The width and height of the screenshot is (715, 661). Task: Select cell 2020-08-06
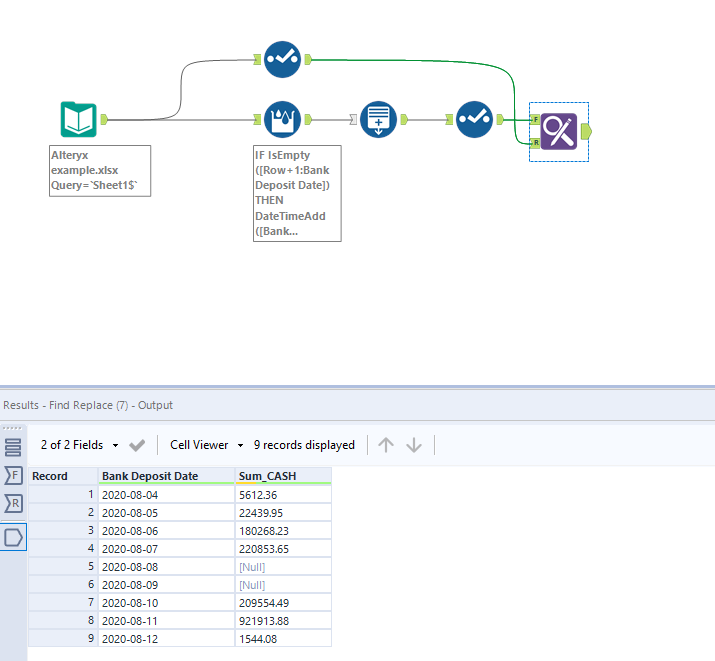(166, 531)
